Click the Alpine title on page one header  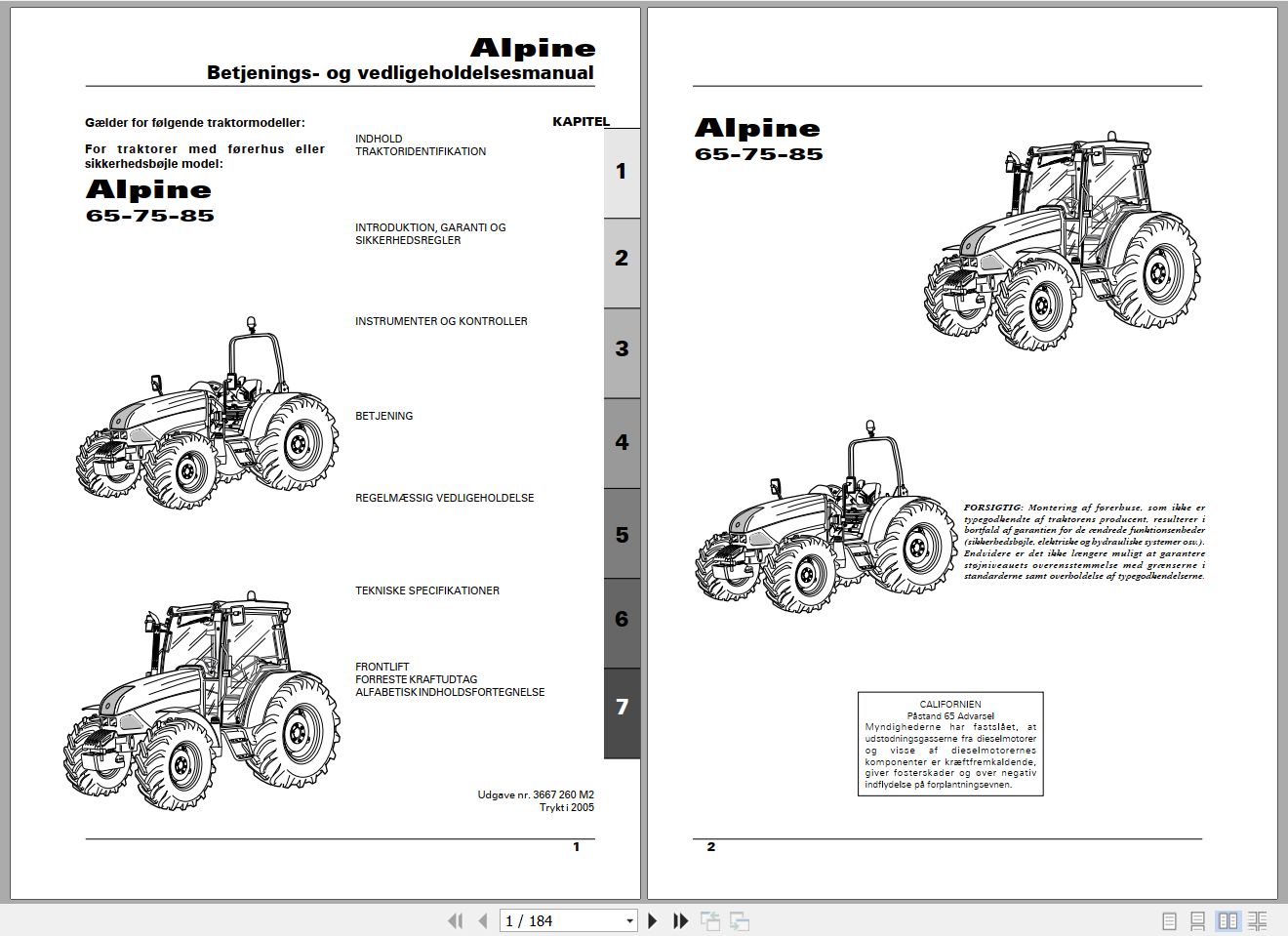pos(533,48)
